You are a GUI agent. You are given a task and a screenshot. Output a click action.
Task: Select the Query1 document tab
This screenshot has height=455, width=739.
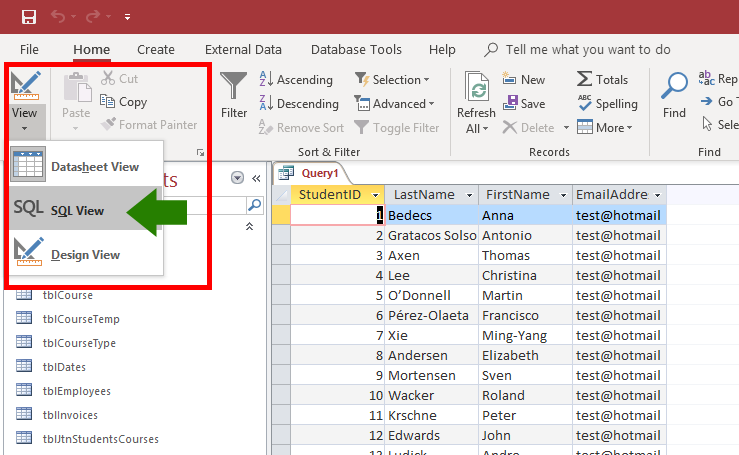coord(312,173)
